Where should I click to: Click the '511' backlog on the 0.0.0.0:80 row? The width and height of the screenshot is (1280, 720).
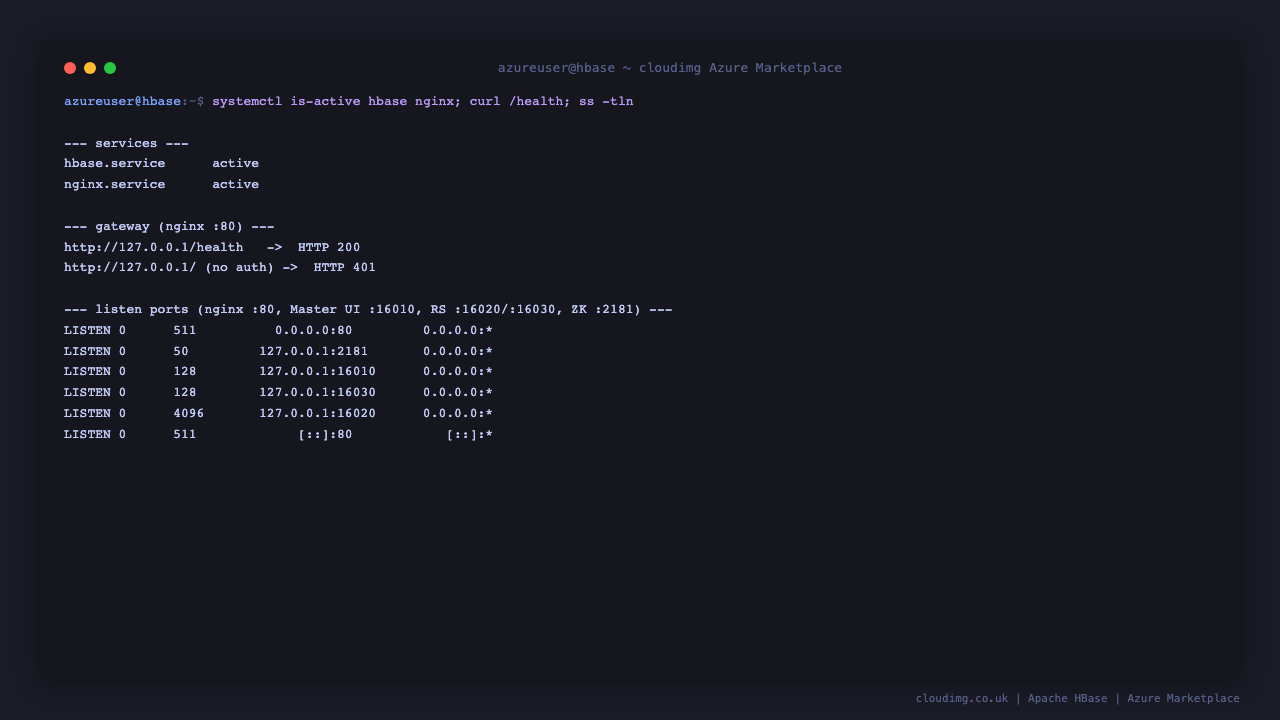[185, 331]
